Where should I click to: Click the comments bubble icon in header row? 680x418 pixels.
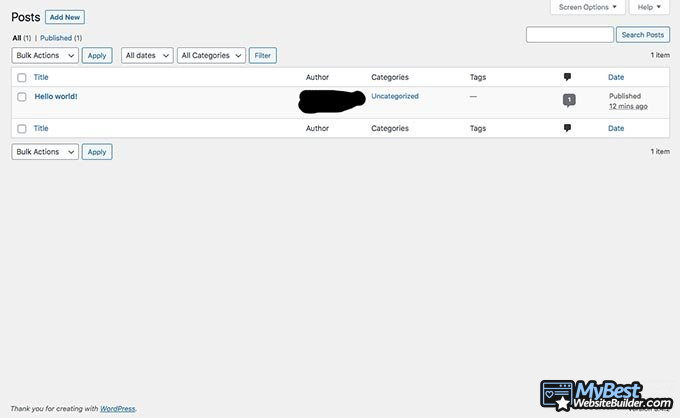click(568, 77)
